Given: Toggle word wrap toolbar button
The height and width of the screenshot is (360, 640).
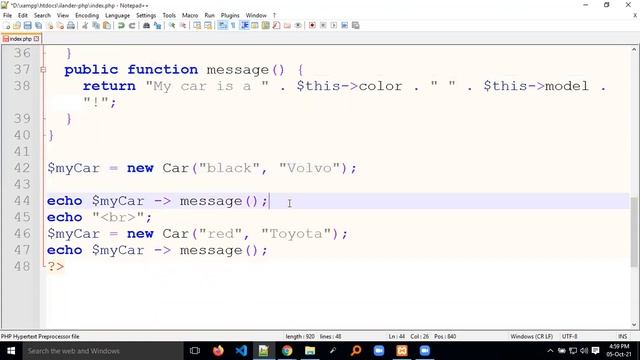Looking at the screenshot, I should click(x=222, y=25).
